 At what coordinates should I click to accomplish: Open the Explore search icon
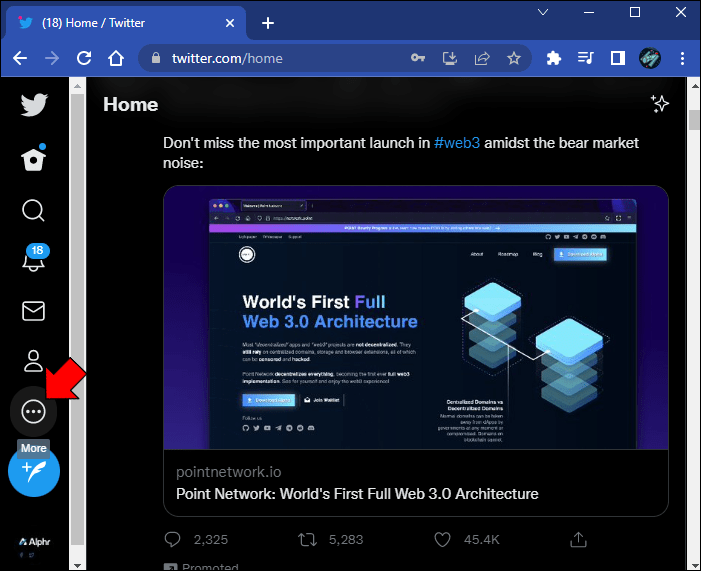(34, 210)
